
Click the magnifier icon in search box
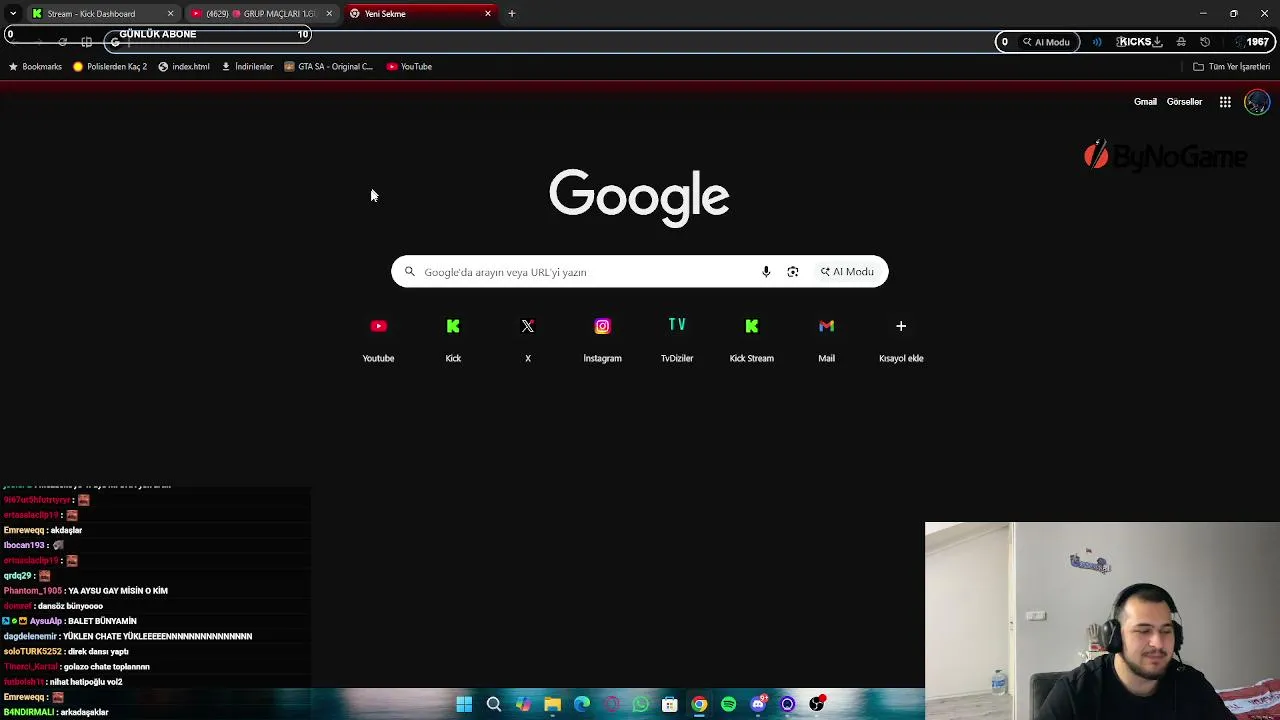[410, 272]
